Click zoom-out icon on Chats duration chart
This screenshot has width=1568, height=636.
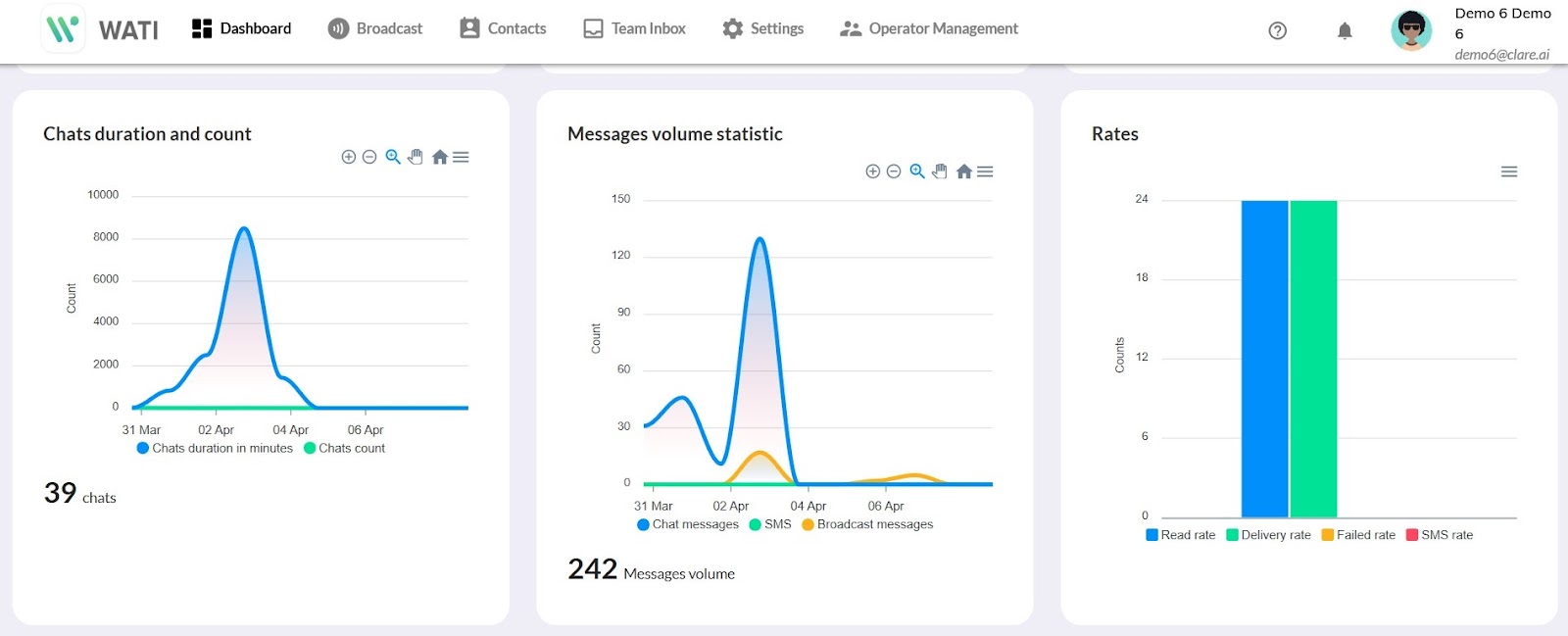pos(369,157)
